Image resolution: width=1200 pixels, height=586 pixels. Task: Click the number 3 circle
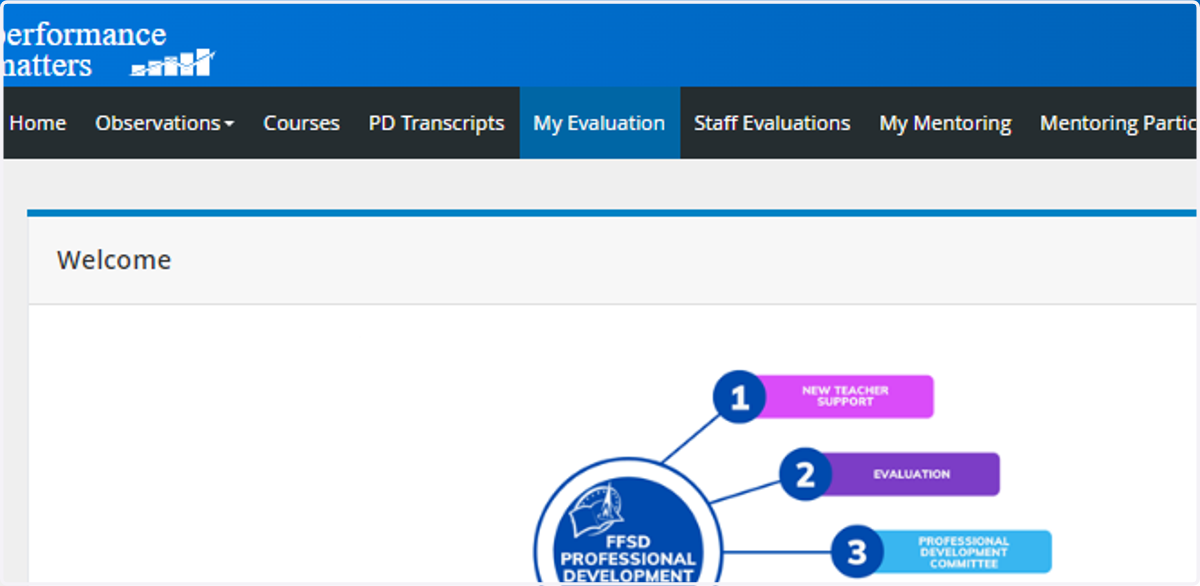pyautogui.click(x=857, y=551)
